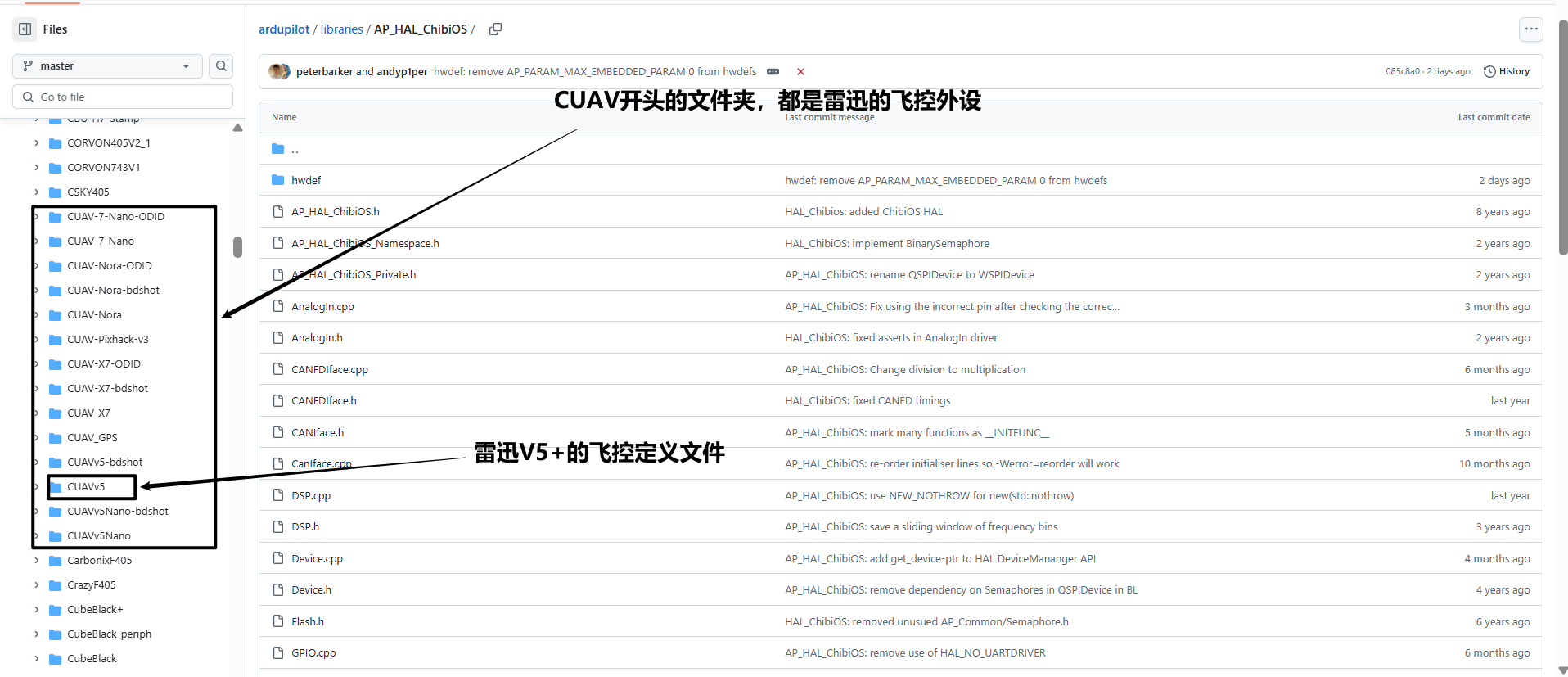
Task: Open AnalogIn.cpp file
Action: [322, 307]
